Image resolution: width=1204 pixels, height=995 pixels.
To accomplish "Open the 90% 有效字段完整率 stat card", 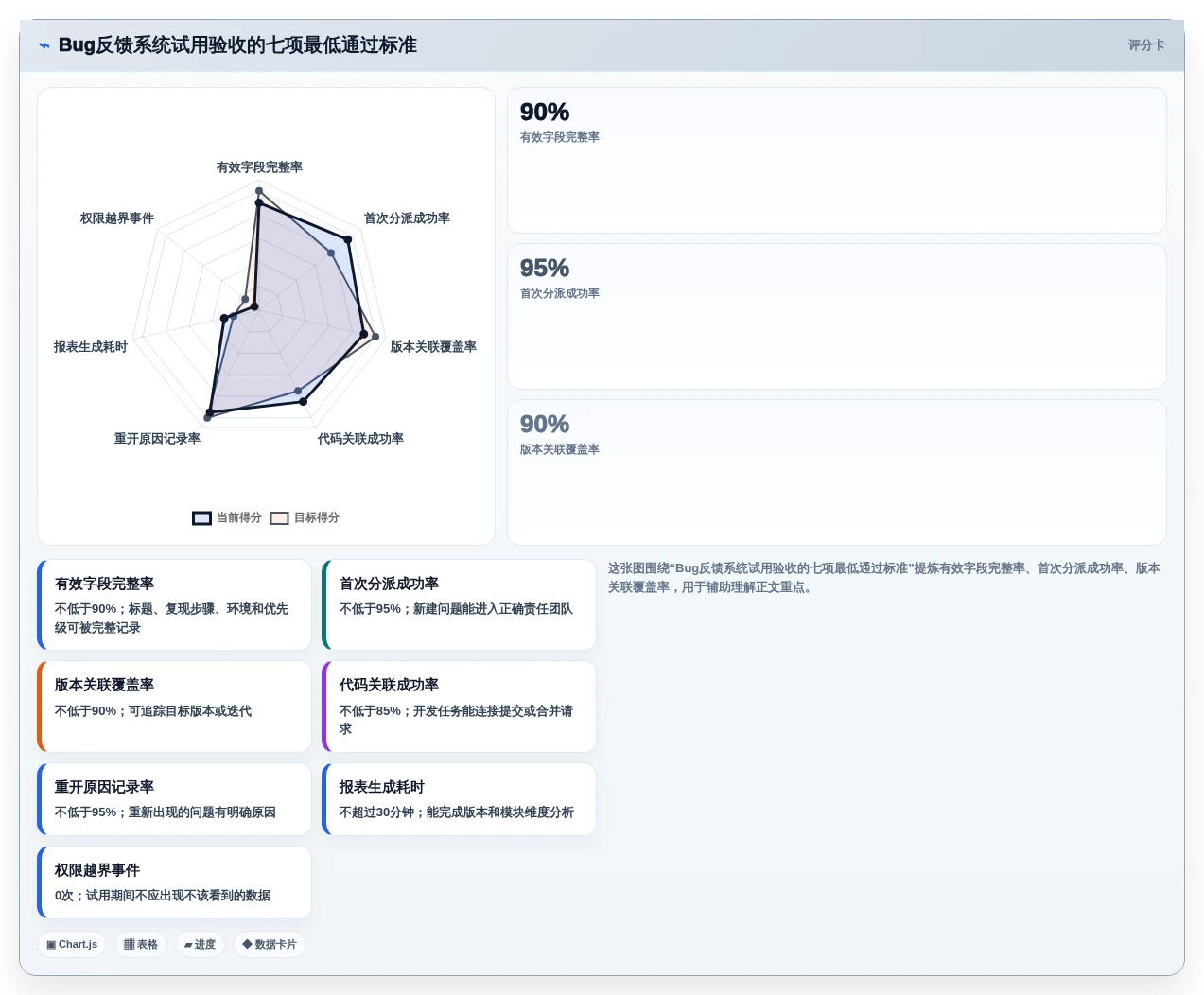I will coord(837,161).
